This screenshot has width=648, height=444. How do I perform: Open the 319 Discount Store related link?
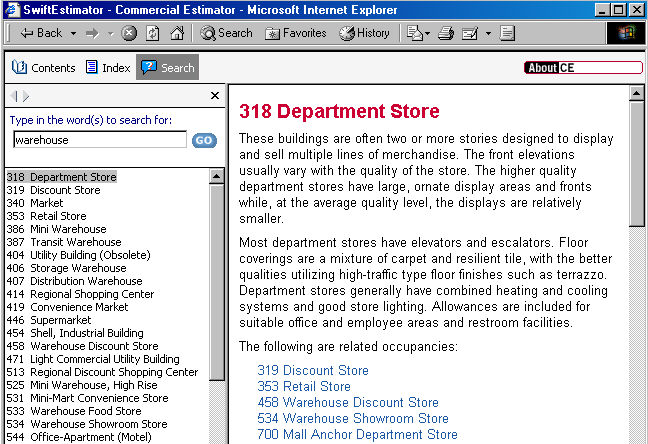coord(313,370)
